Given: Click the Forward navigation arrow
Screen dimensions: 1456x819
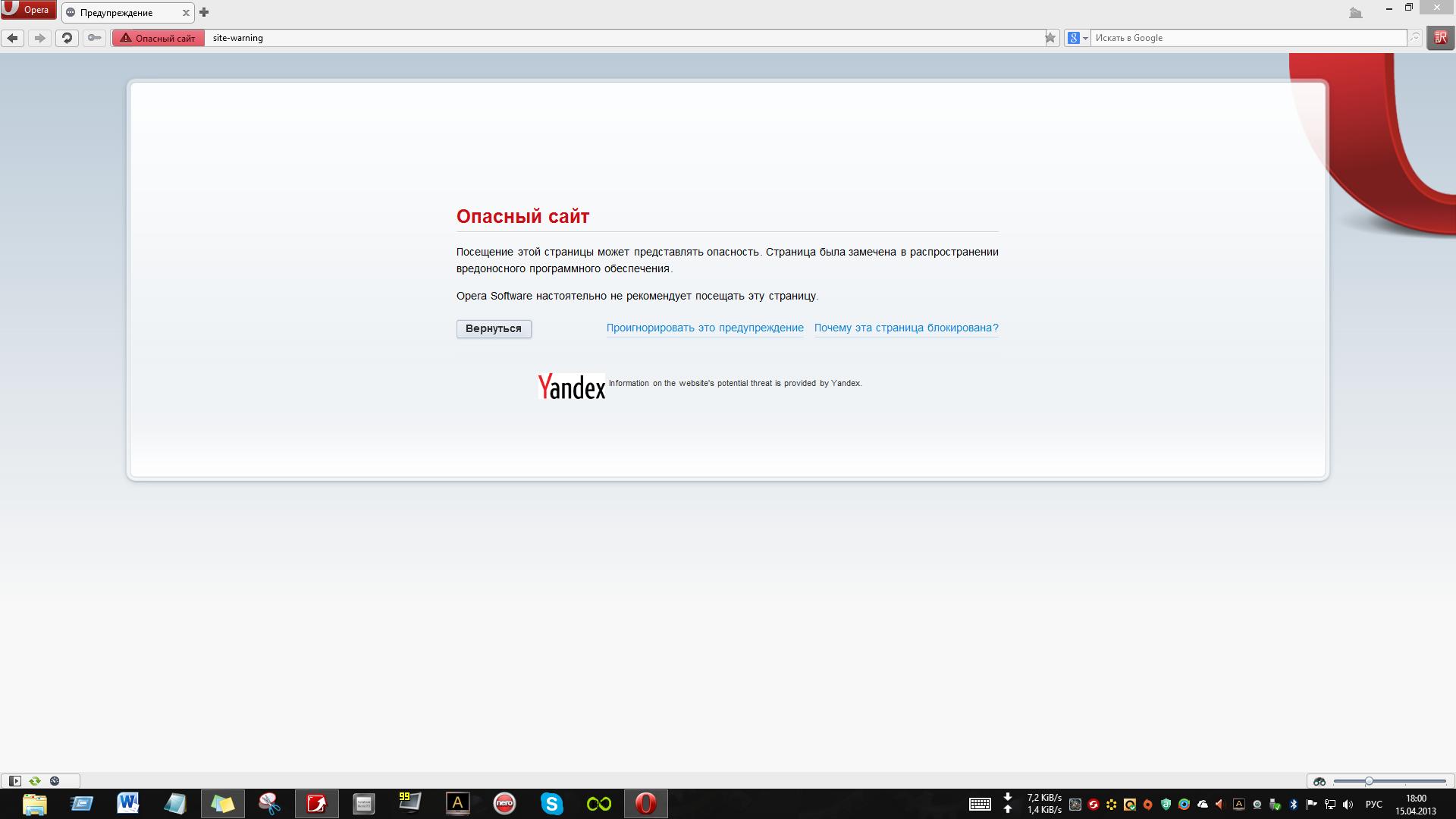Looking at the screenshot, I should coord(39,38).
